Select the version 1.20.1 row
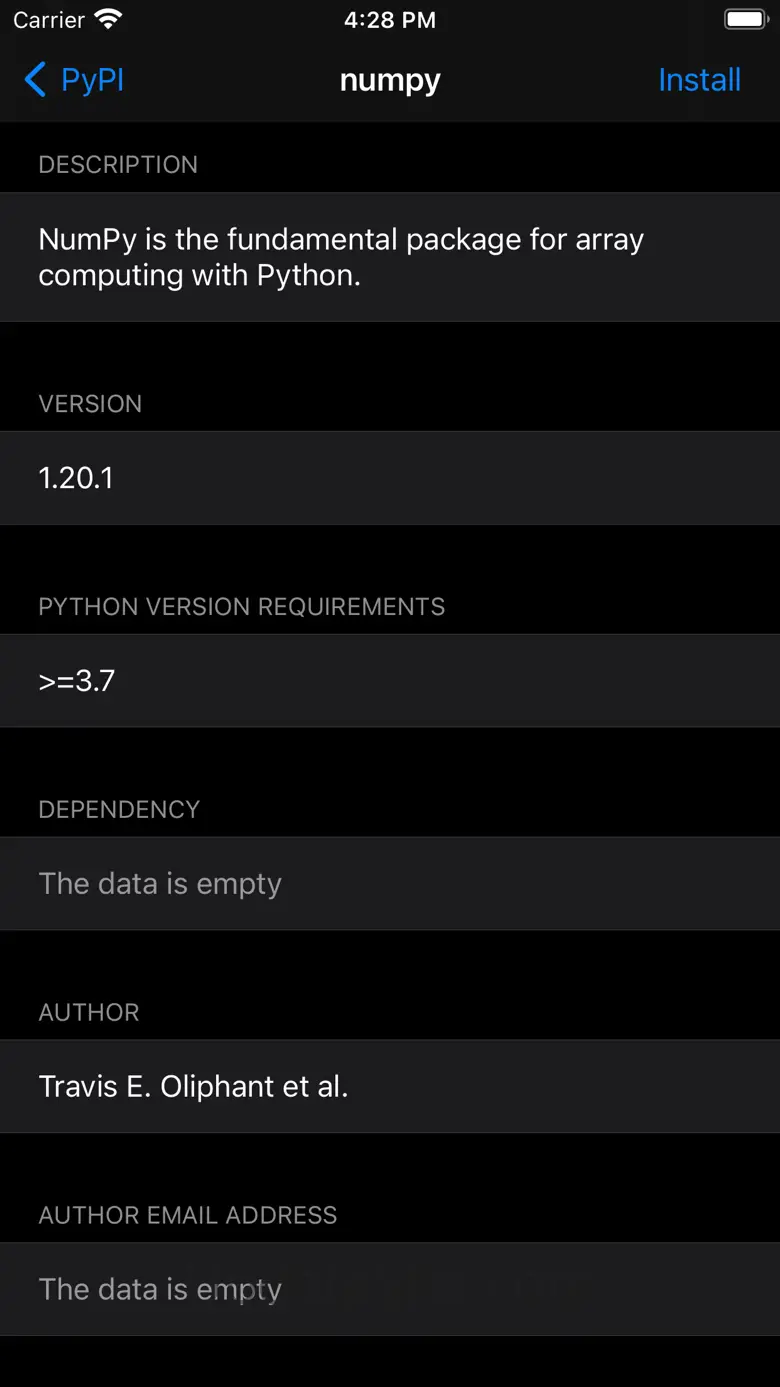Viewport: 780px width, 1387px height. pyautogui.click(x=390, y=478)
